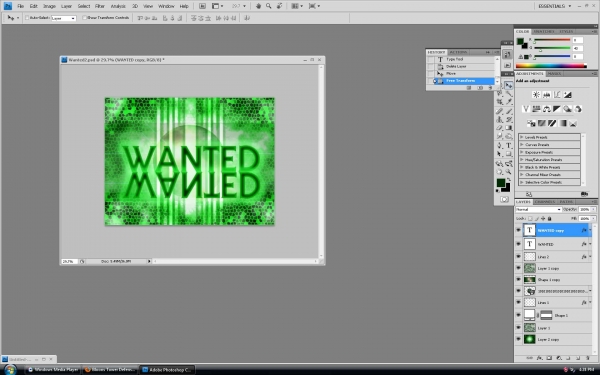This screenshot has height=375, width=600.
Task: Select the Type Tool history state
Action: [x=461, y=59]
